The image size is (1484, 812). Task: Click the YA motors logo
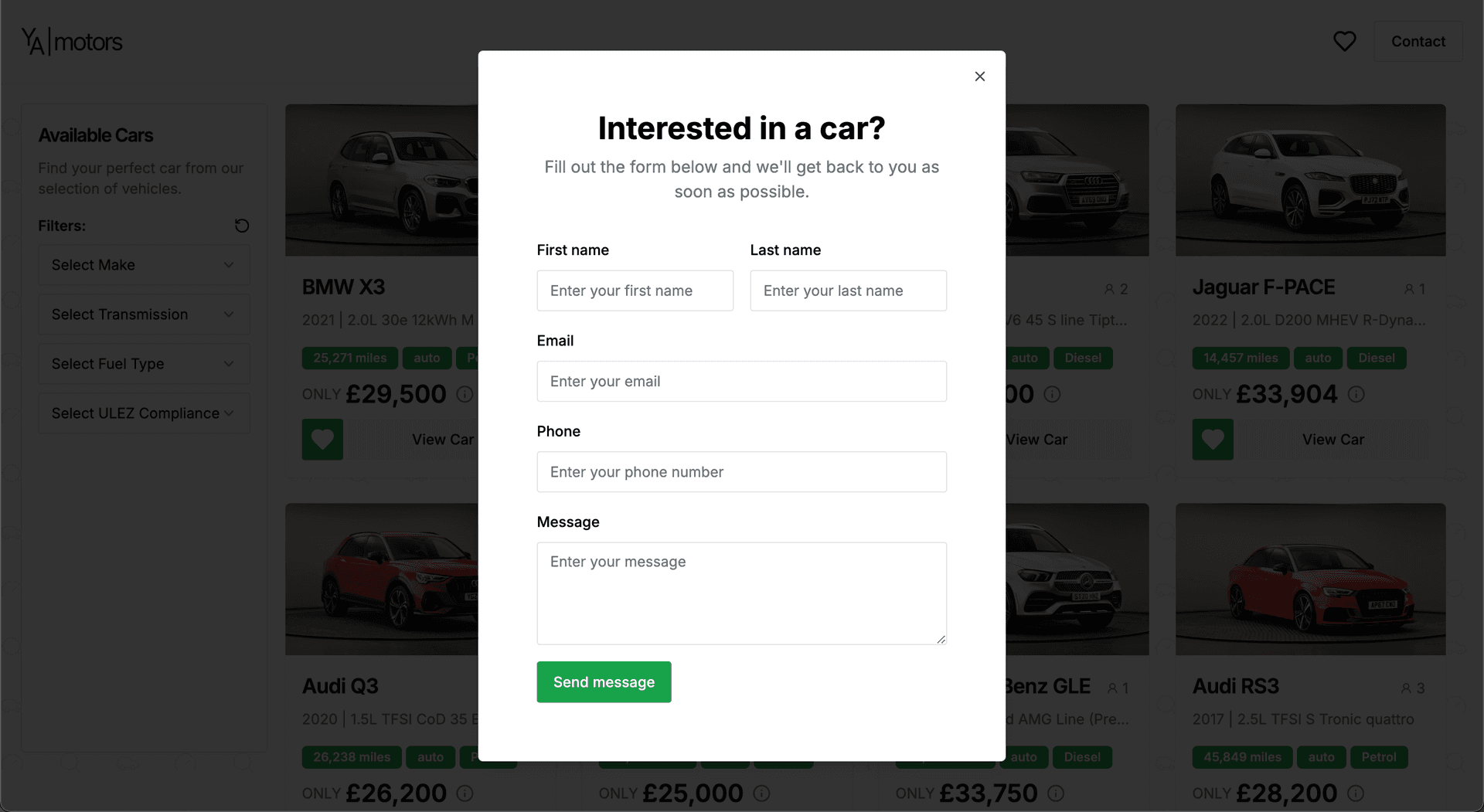pos(72,42)
